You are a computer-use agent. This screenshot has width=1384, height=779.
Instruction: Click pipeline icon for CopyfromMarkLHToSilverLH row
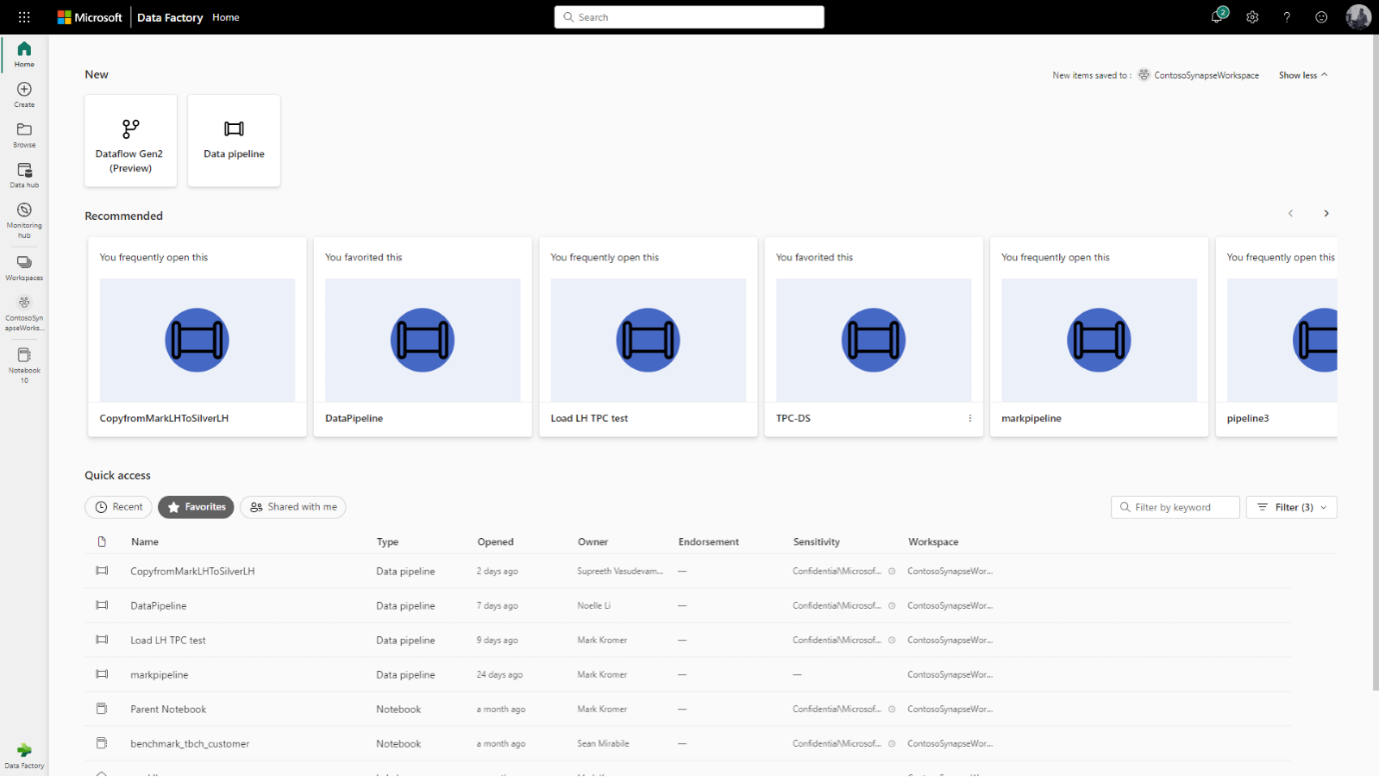101,571
